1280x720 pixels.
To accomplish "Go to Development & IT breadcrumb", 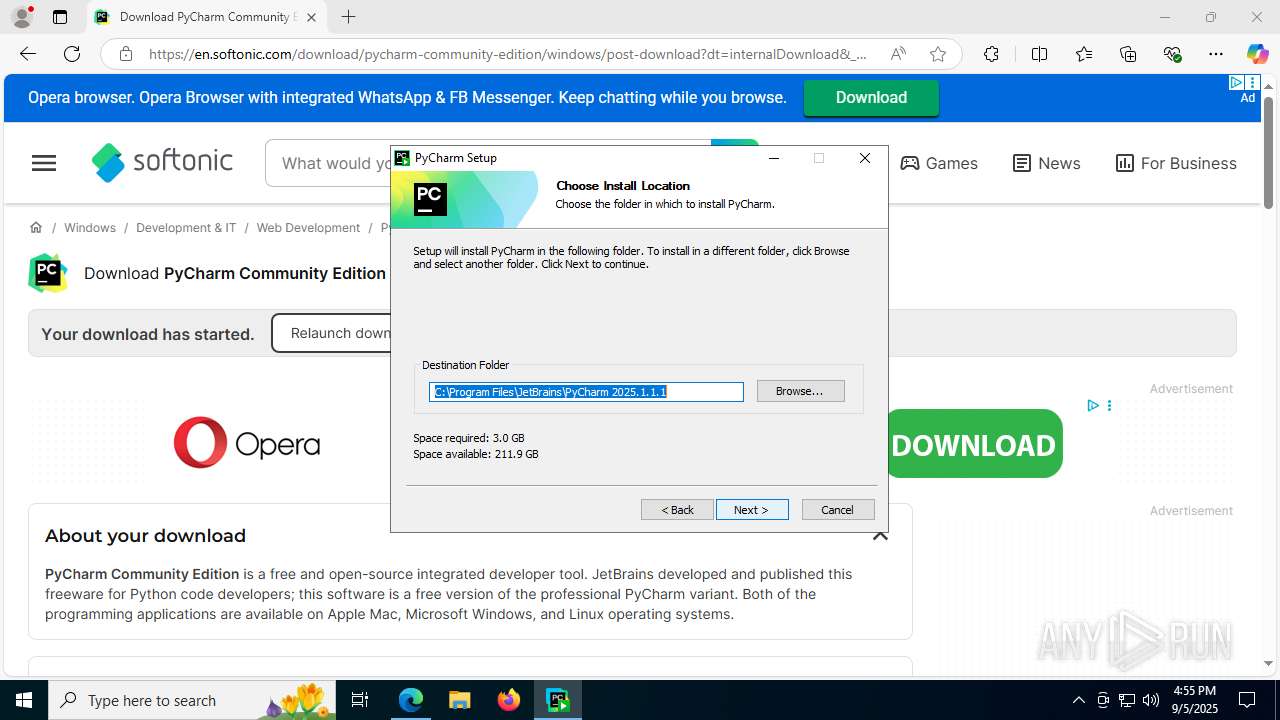I will 186,227.
